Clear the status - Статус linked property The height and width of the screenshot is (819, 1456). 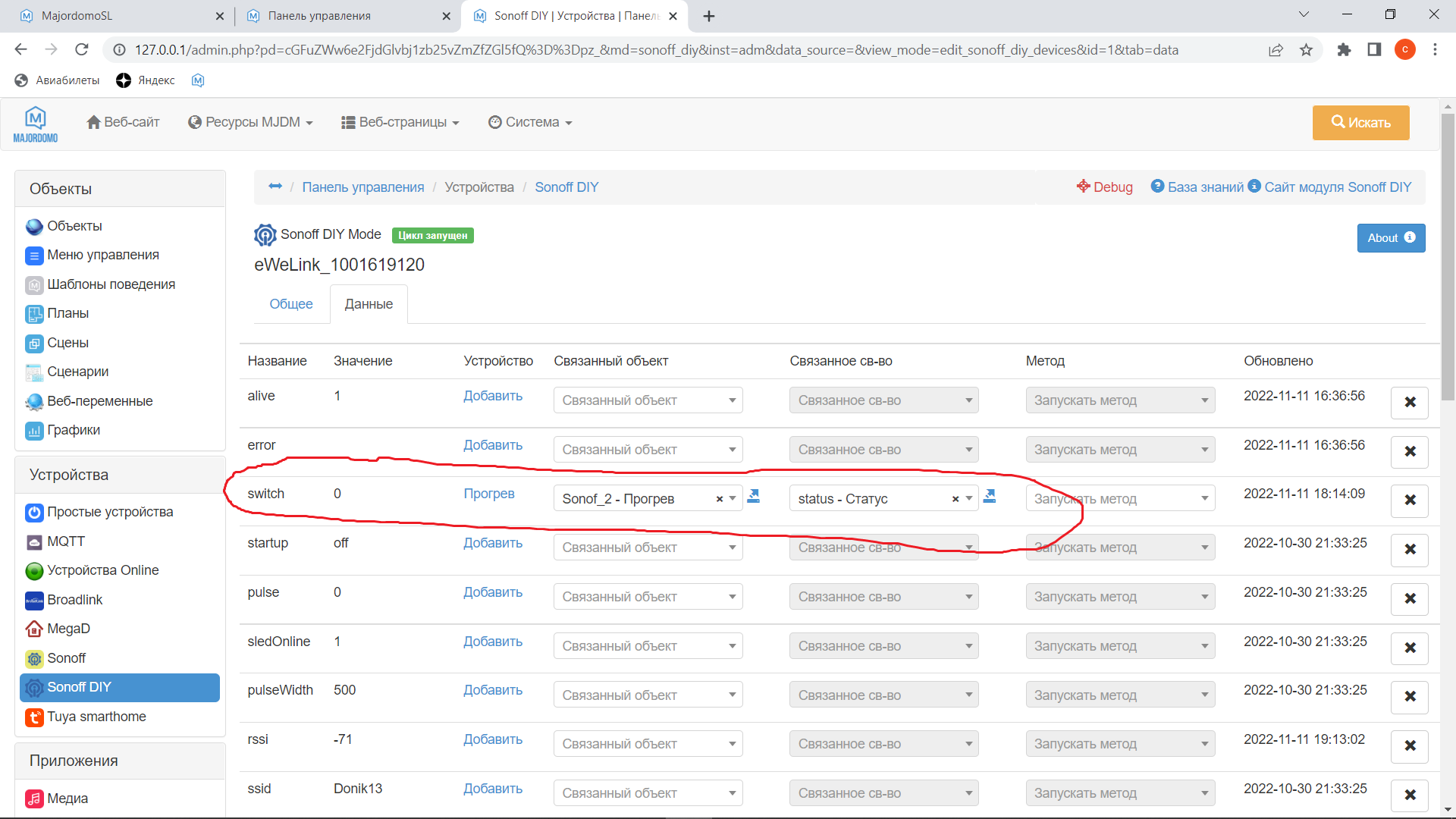pyautogui.click(x=955, y=499)
